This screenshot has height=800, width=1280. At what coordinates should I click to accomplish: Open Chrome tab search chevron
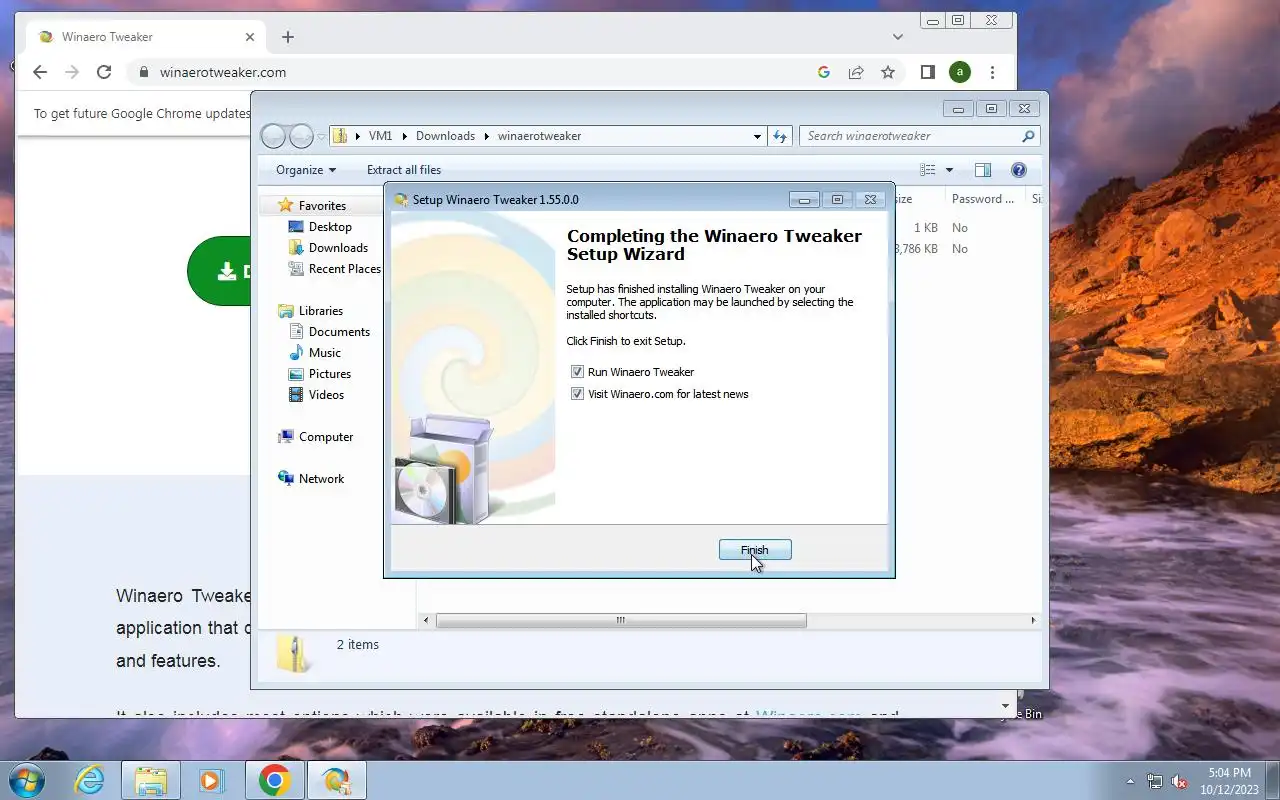898,37
